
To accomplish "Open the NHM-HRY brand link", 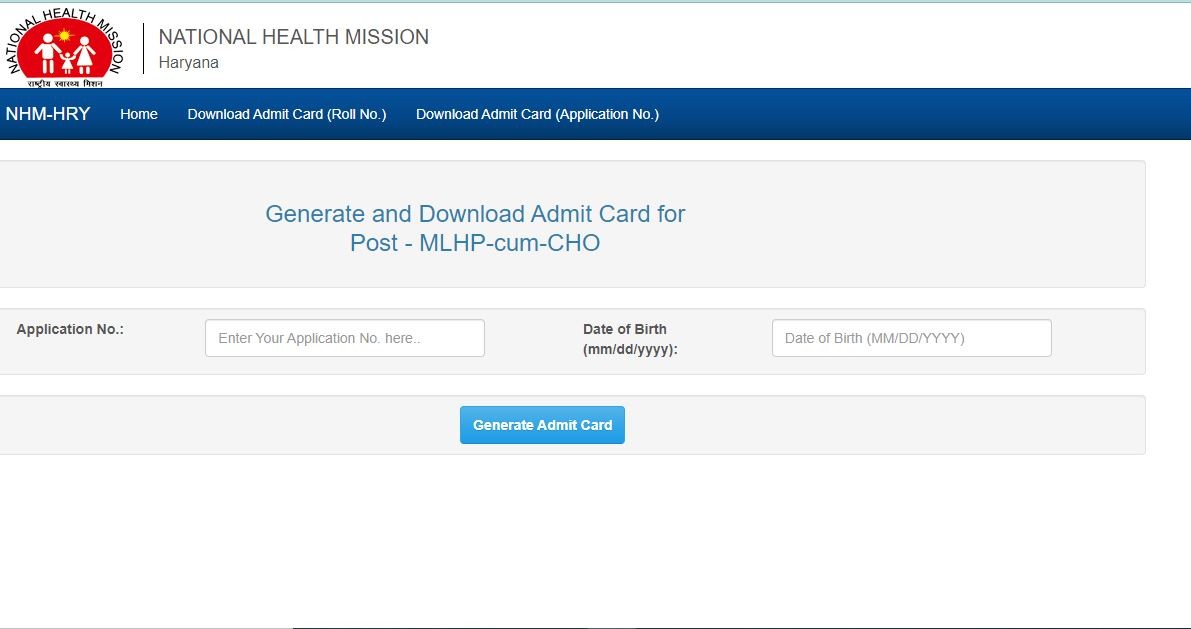I will pyautogui.click(x=48, y=114).
